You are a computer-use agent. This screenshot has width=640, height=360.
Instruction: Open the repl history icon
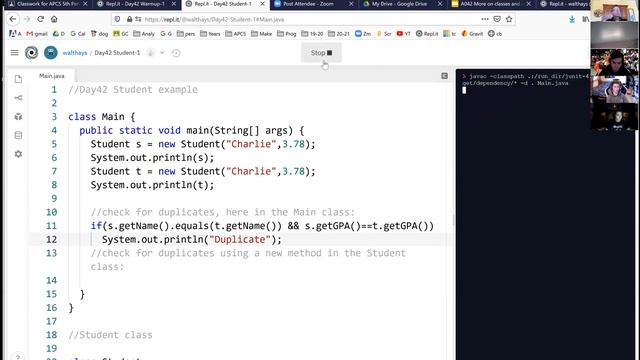(x=176, y=53)
